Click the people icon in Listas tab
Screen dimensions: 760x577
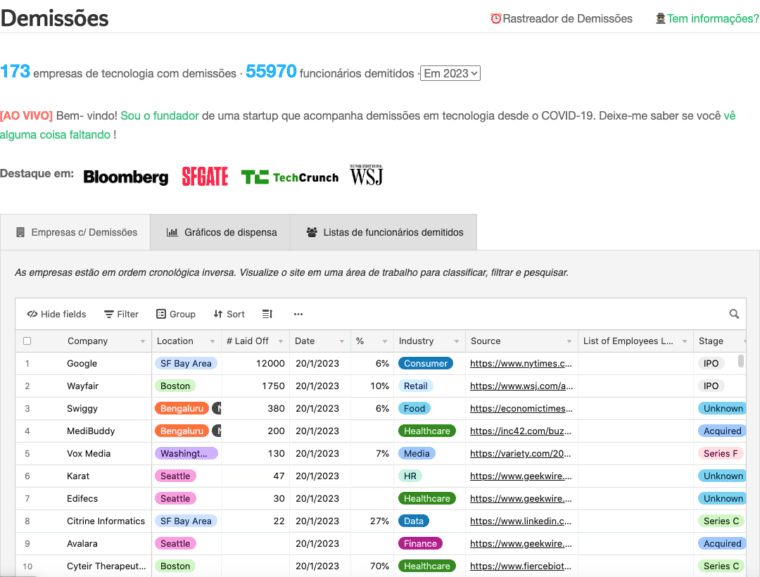(312, 232)
